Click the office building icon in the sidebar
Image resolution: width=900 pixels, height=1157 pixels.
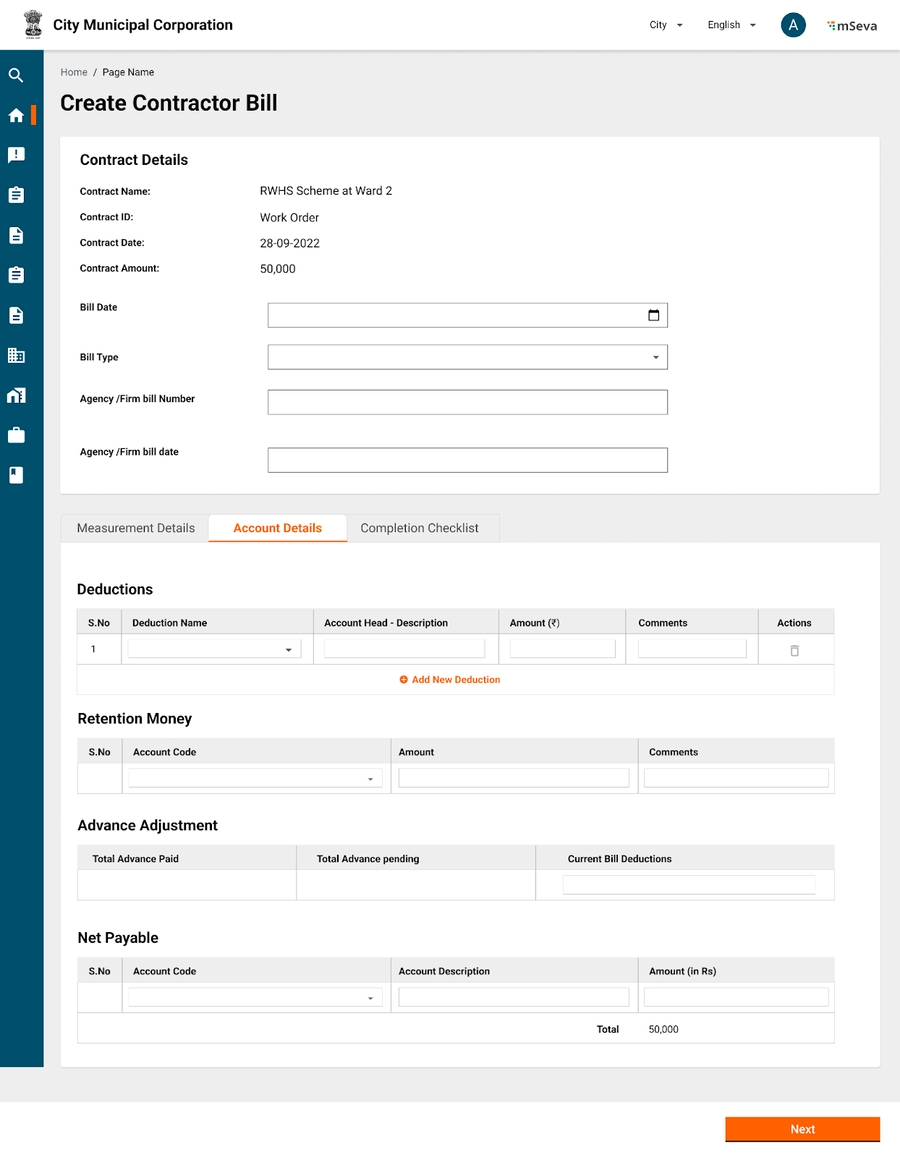tap(16, 355)
